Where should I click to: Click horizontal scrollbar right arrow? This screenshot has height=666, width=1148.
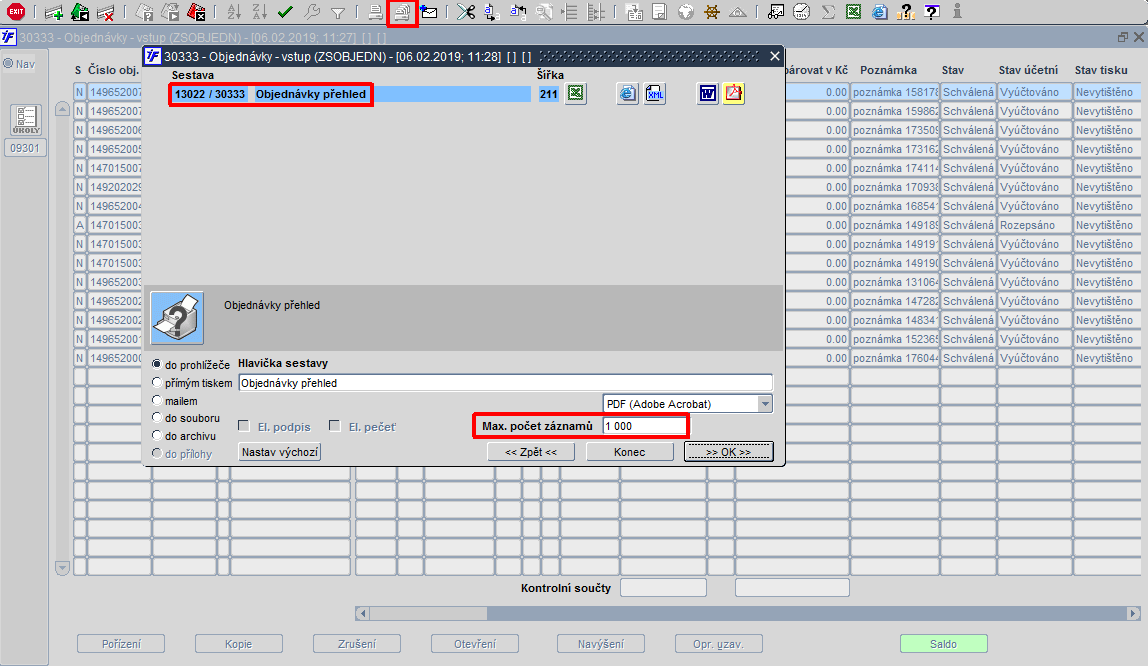point(1133,613)
